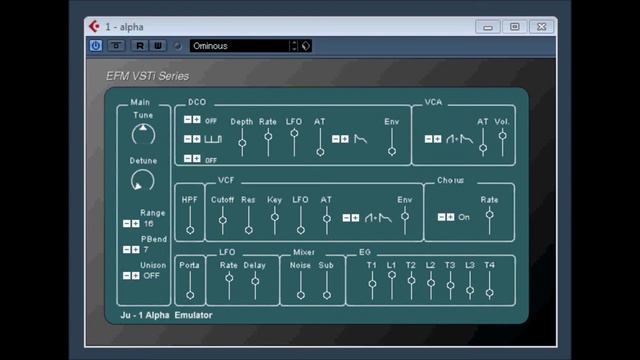Click the VCF AT slider handle

click(x=327, y=218)
